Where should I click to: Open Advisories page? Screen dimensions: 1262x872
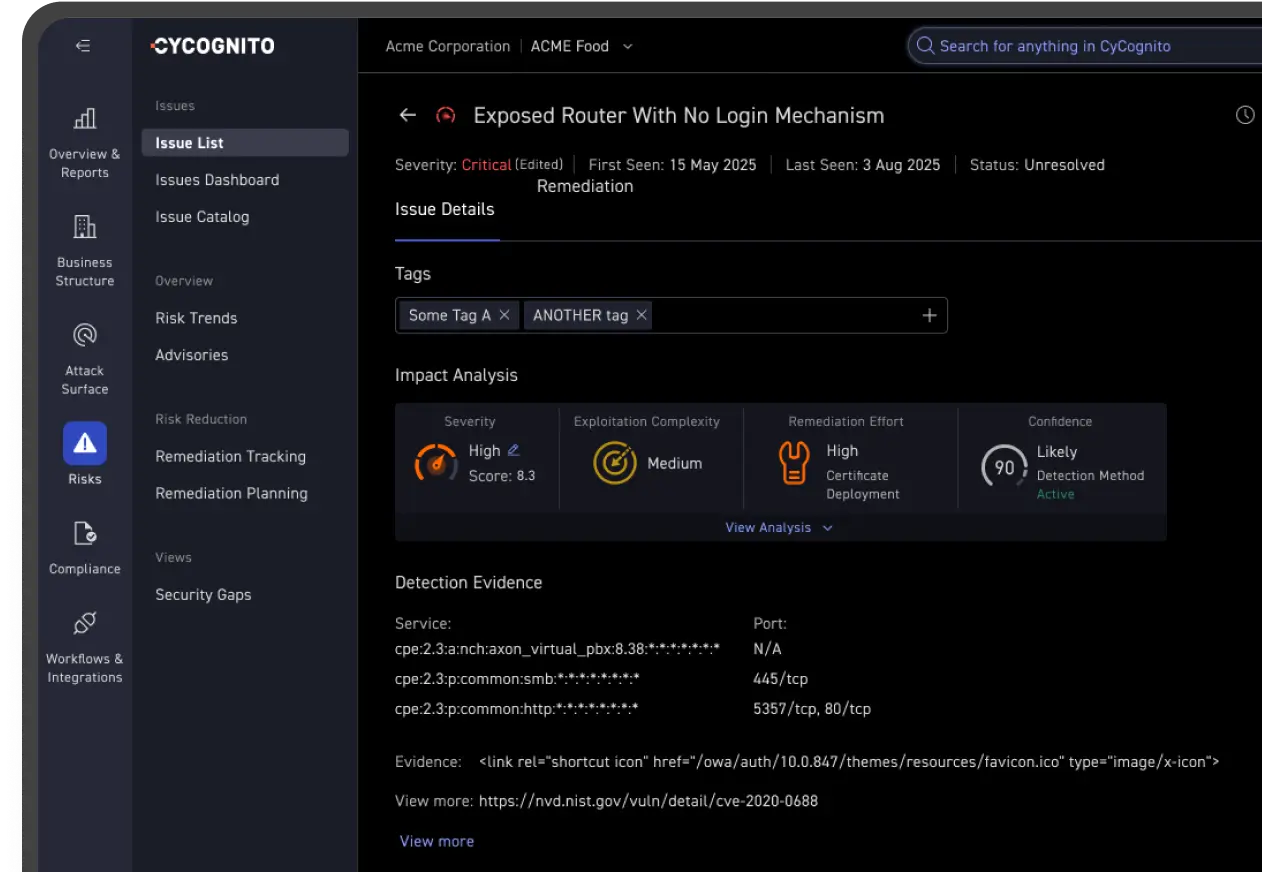(x=192, y=355)
